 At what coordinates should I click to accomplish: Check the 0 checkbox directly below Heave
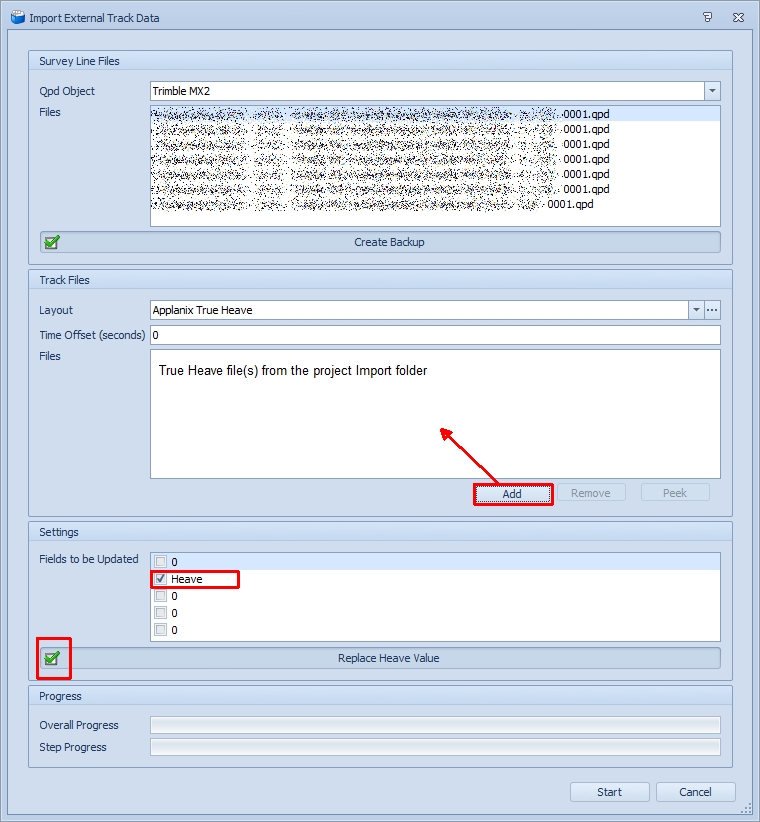pos(161,596)
